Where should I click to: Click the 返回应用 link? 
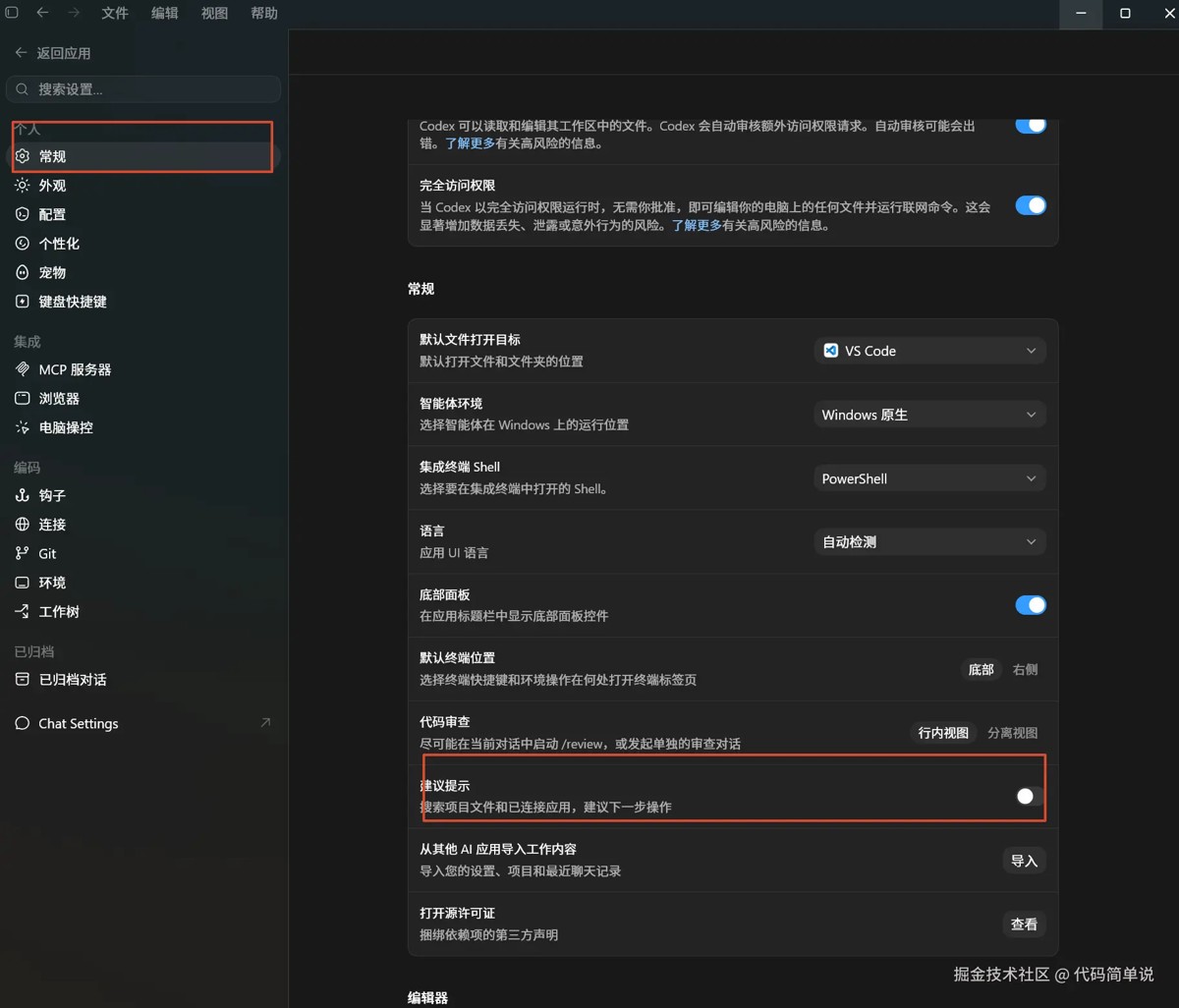pyautogui.click(x=54, y=52)
